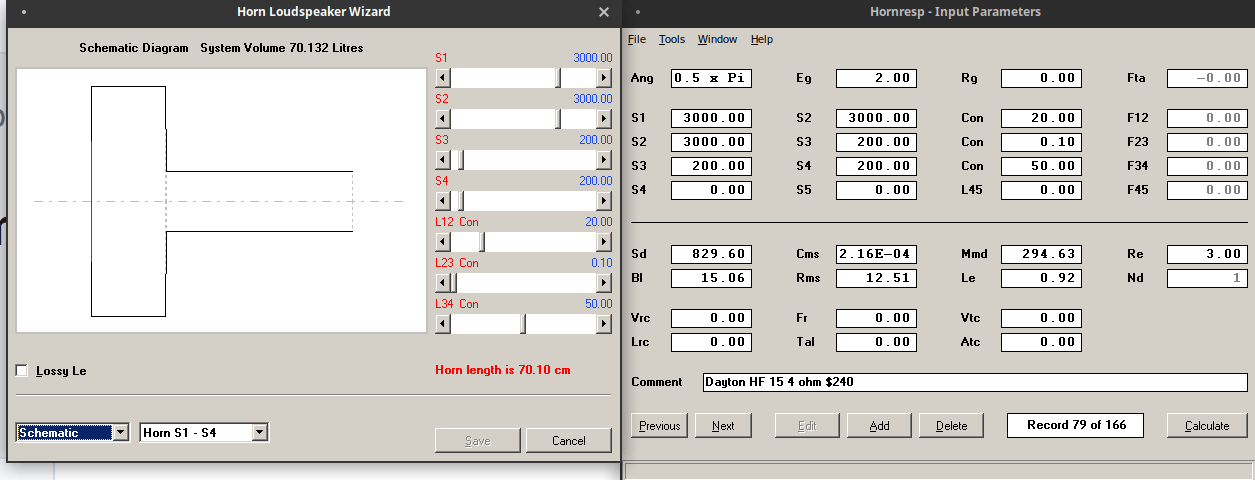
Task: Click right arrow of L23 Con slider
Action: click(x=604, y=283)
